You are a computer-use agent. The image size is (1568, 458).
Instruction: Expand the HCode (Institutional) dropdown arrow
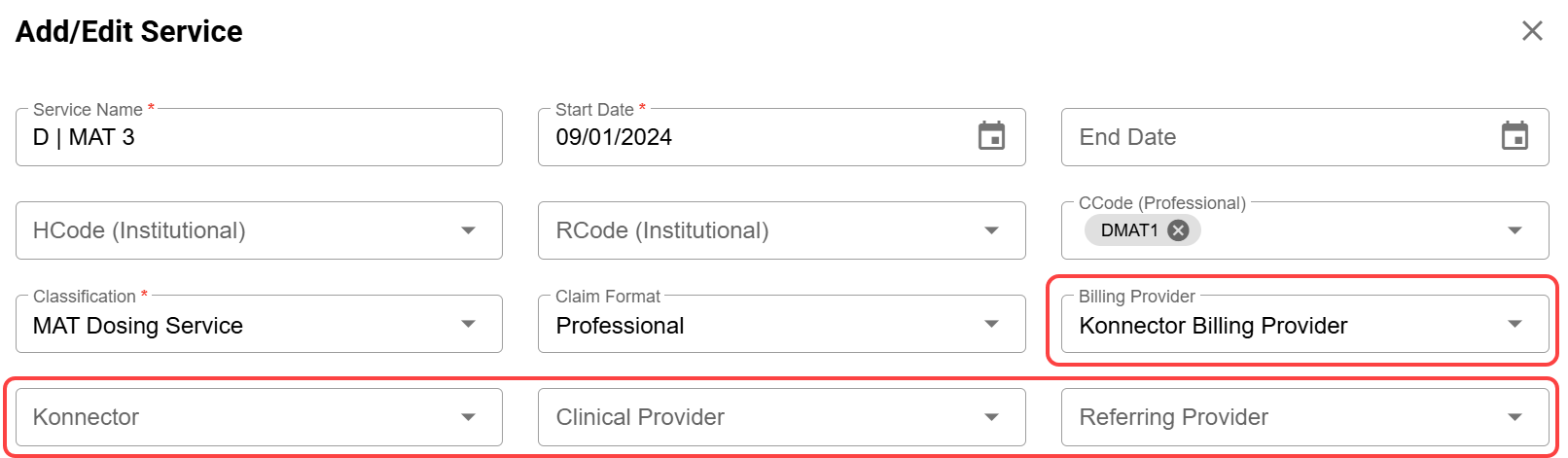tap(468, 230)
